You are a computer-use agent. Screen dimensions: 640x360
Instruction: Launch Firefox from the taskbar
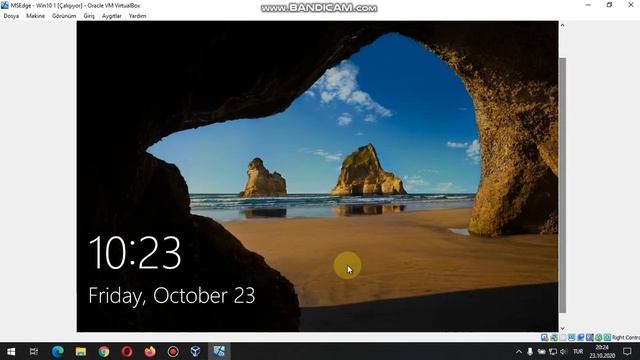tap(150, 351)
